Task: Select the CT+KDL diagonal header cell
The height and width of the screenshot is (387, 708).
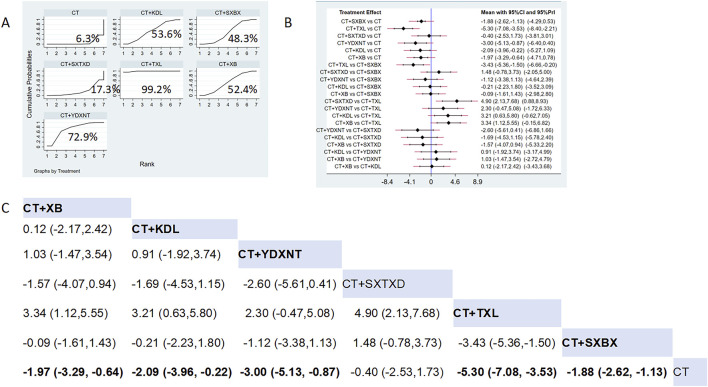Action: pyautogui.click(x=184, y=229)
